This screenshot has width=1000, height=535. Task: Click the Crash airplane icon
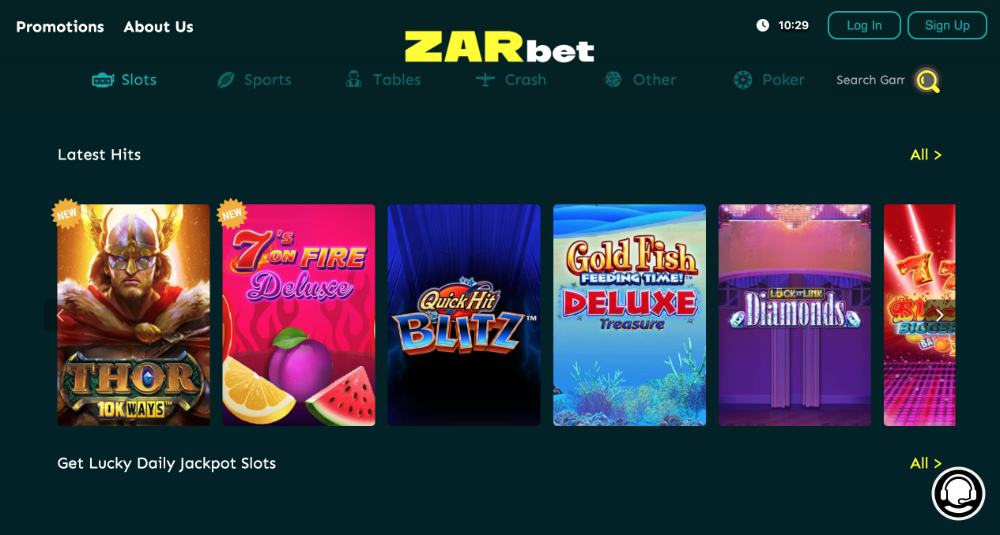pyautogui.click(x=485, y=80)
